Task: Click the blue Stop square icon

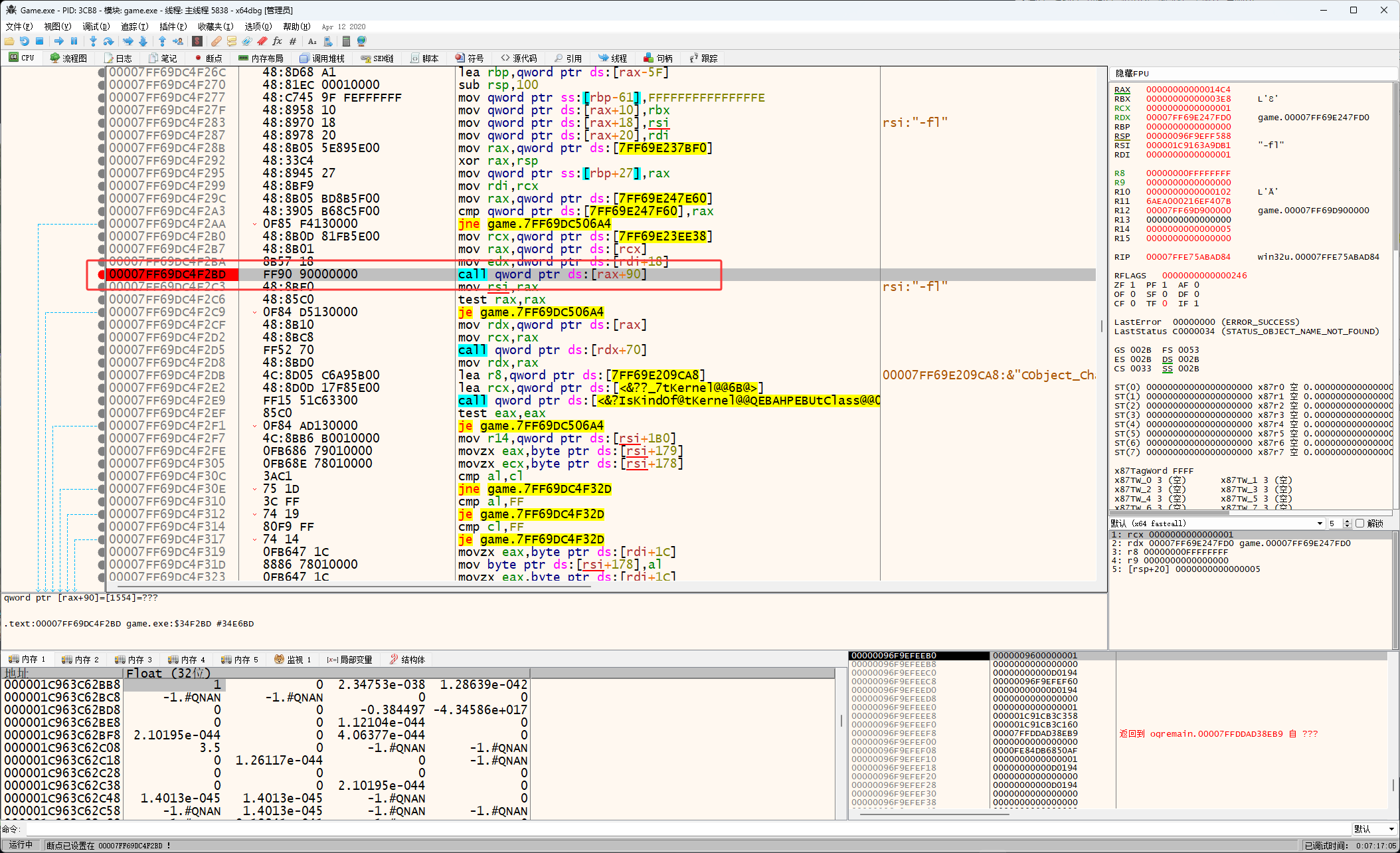Action: pos(39,41)
